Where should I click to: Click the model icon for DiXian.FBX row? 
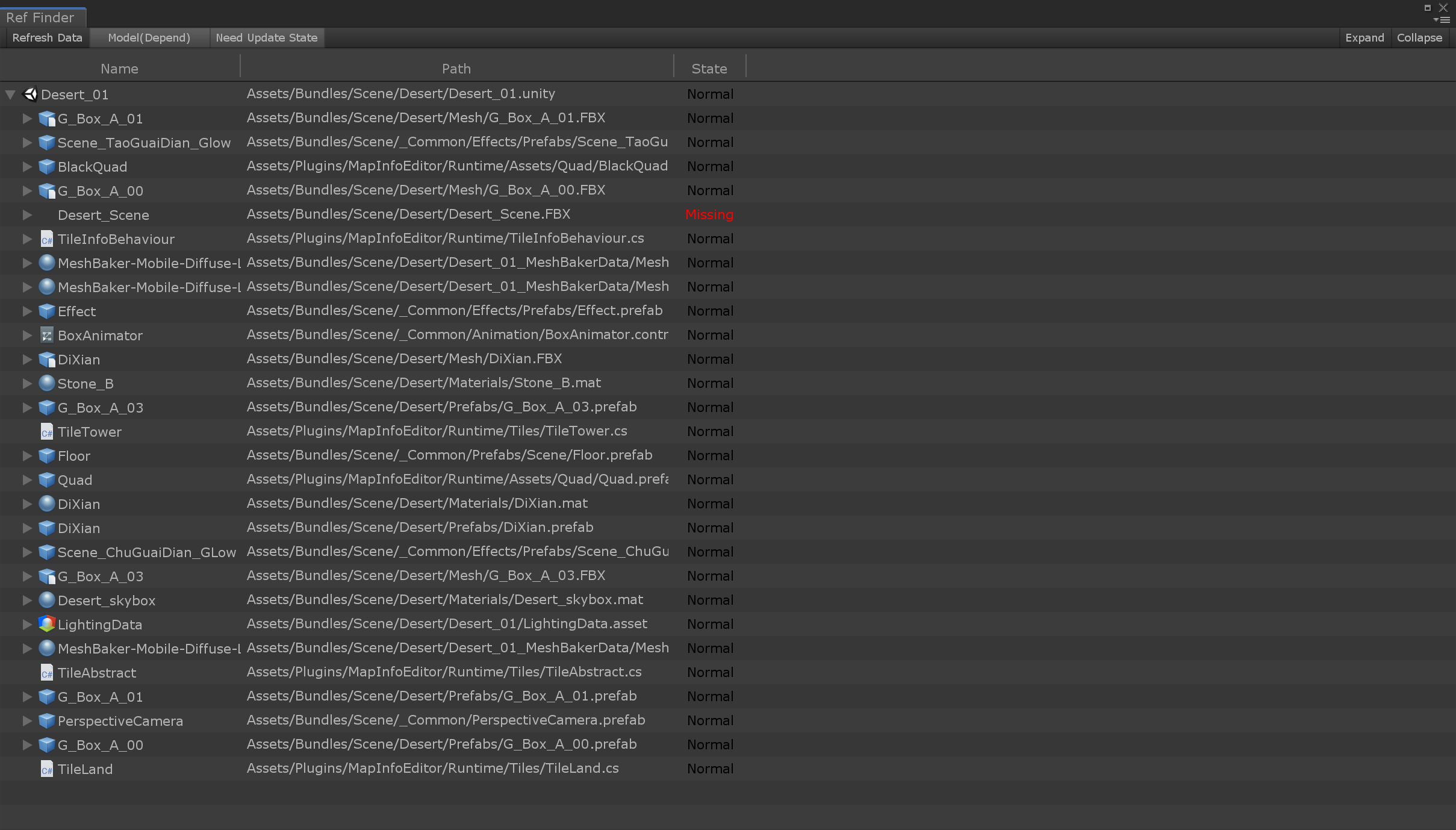(47, 360)
